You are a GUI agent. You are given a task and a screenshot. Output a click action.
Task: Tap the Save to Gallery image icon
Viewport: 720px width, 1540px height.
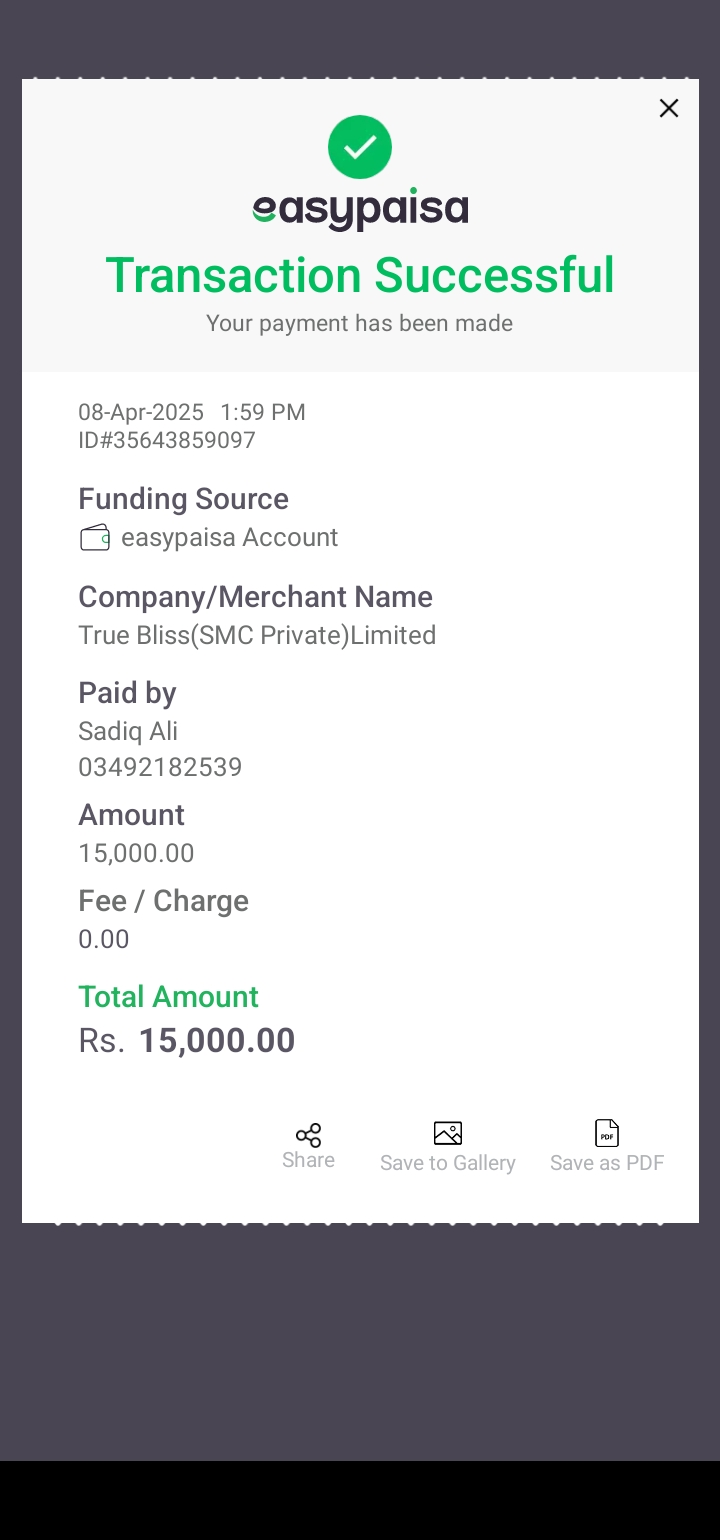click(448, 1133)
